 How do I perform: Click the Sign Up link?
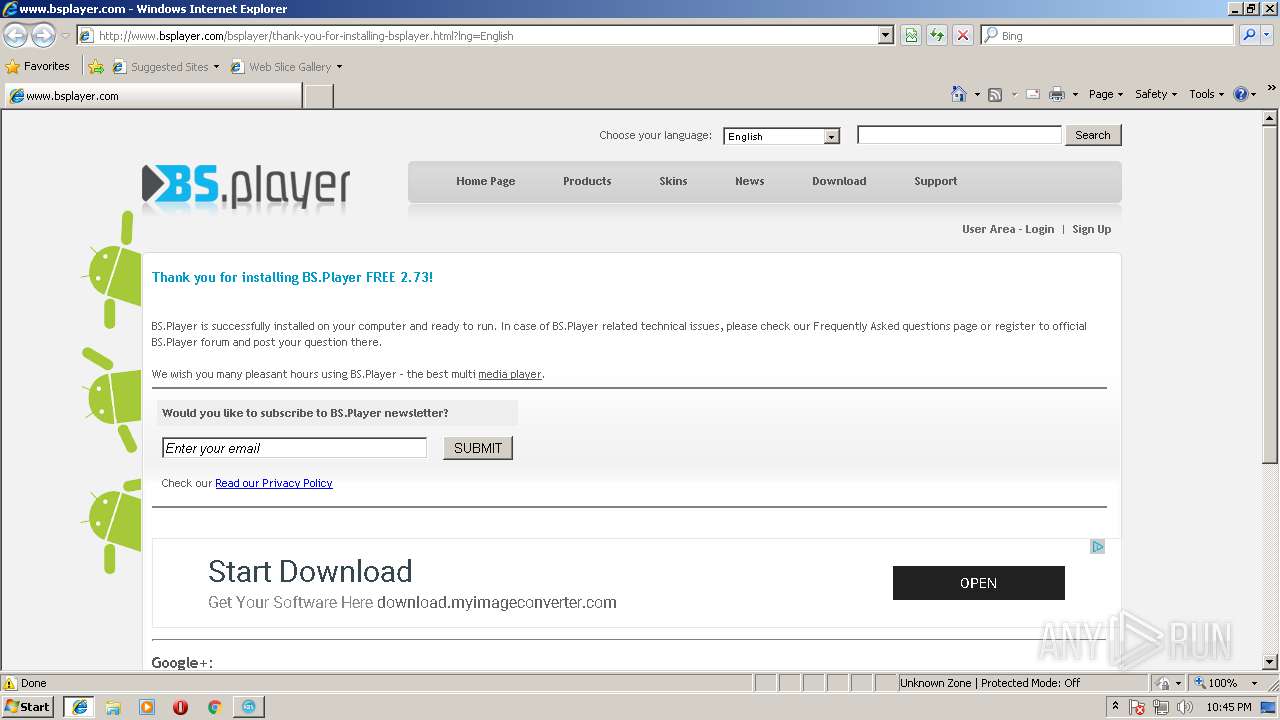(x=1091, y=229)
